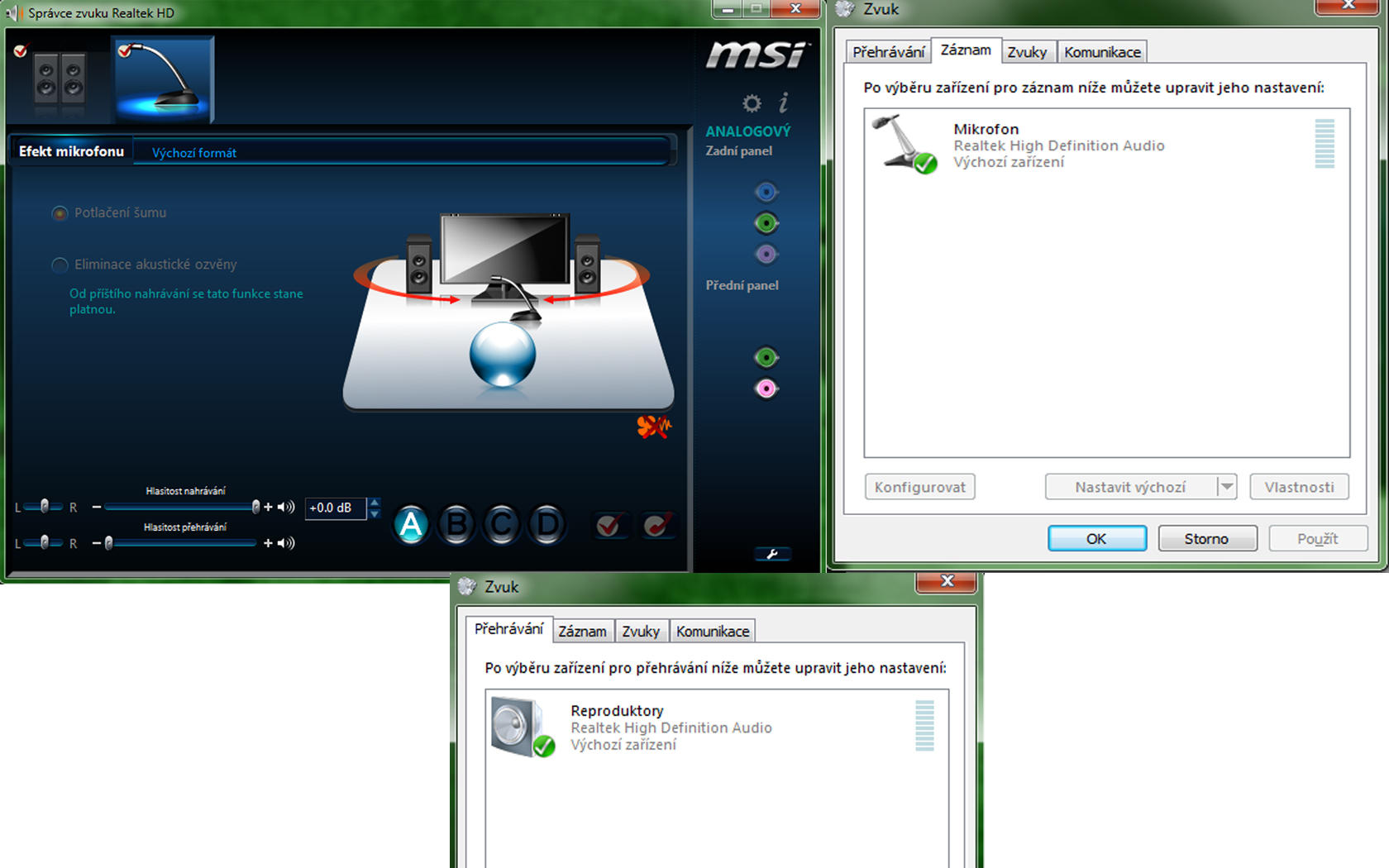Viewport: 1389px width, 868px height.
Task: Open Realtek settings gear icon
Action: point(752,103)
